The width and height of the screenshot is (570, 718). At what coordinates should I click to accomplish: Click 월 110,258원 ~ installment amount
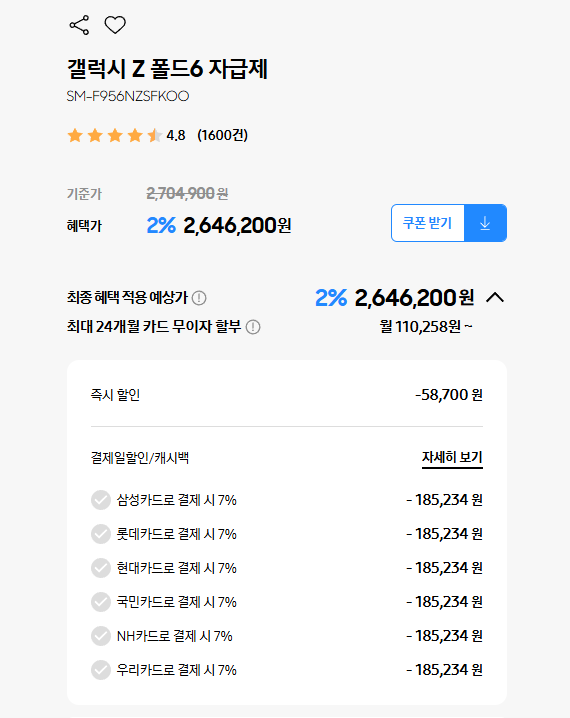click(426, 327)
